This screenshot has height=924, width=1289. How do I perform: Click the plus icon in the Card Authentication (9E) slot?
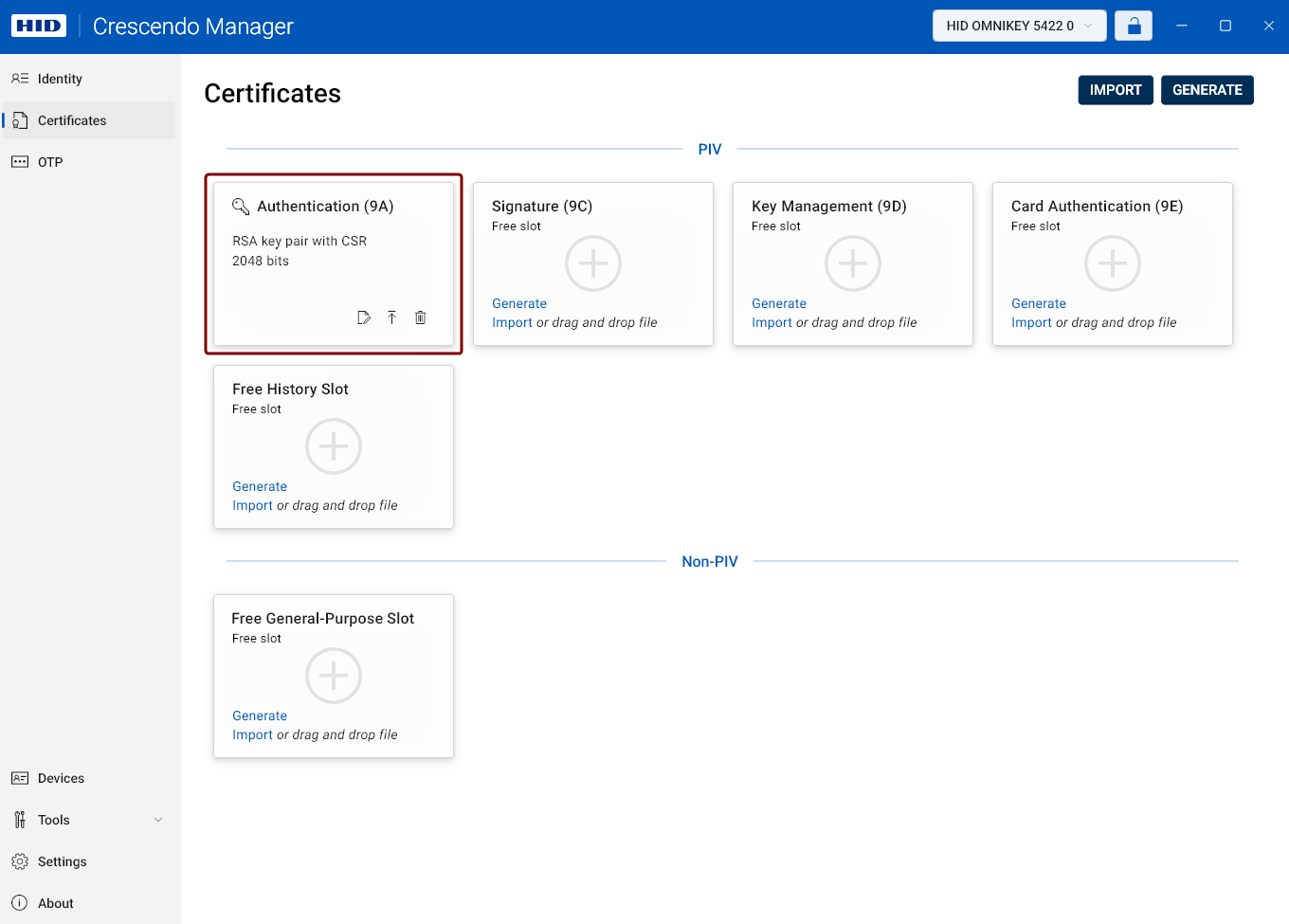coord(1113,263)
